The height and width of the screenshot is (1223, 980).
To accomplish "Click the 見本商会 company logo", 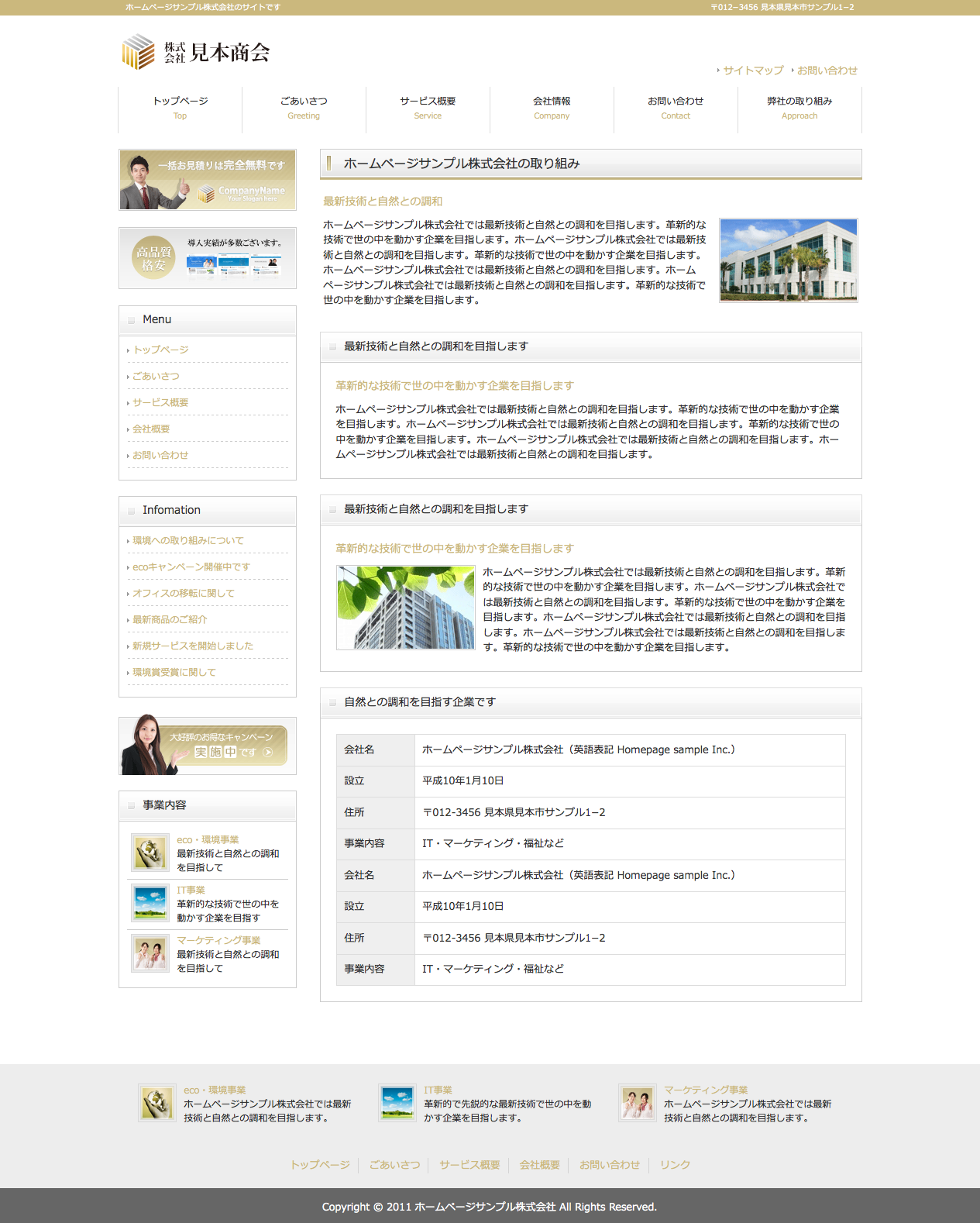I will coord(196,52).
